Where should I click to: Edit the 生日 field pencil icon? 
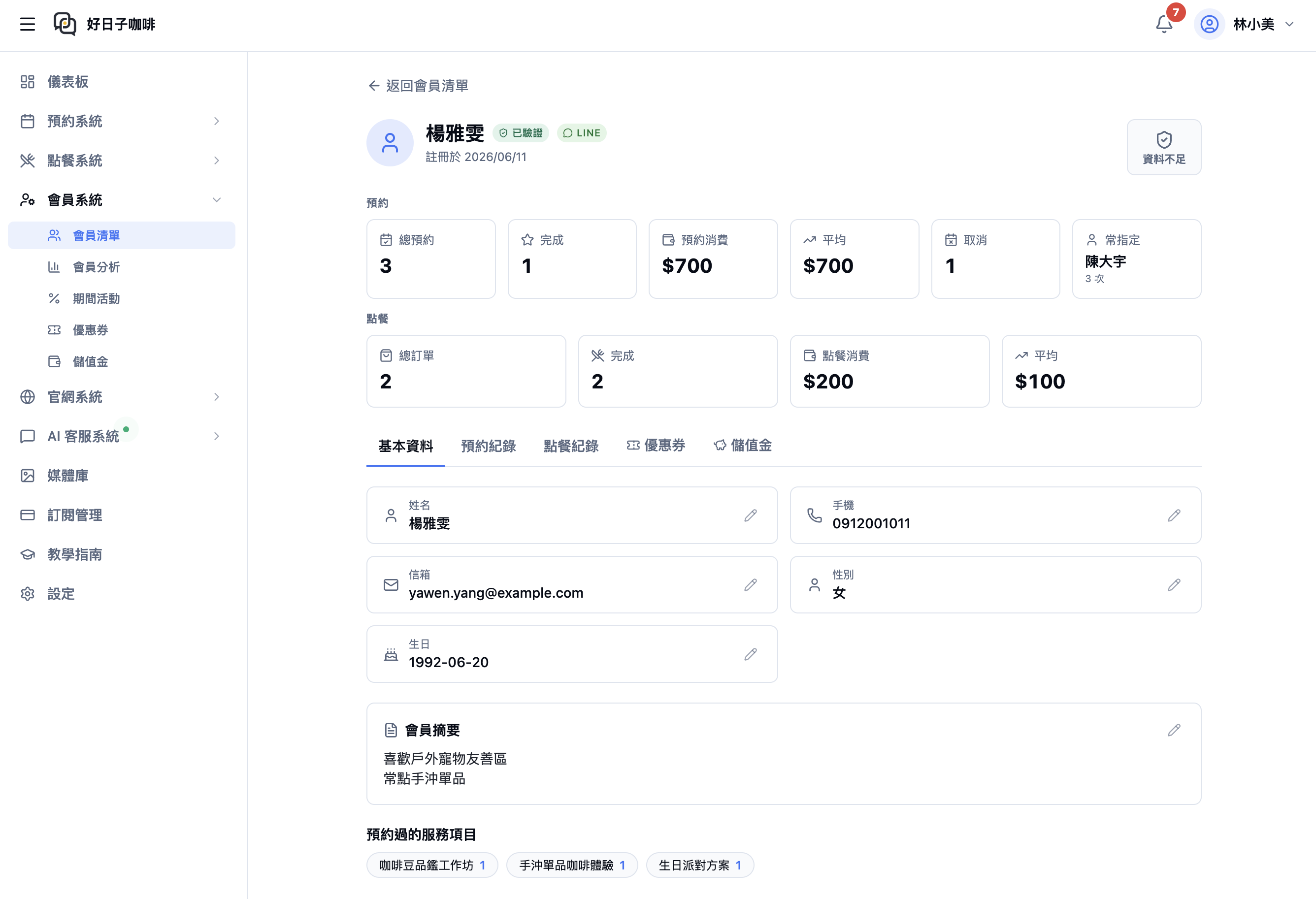click(x=751, y=654)
